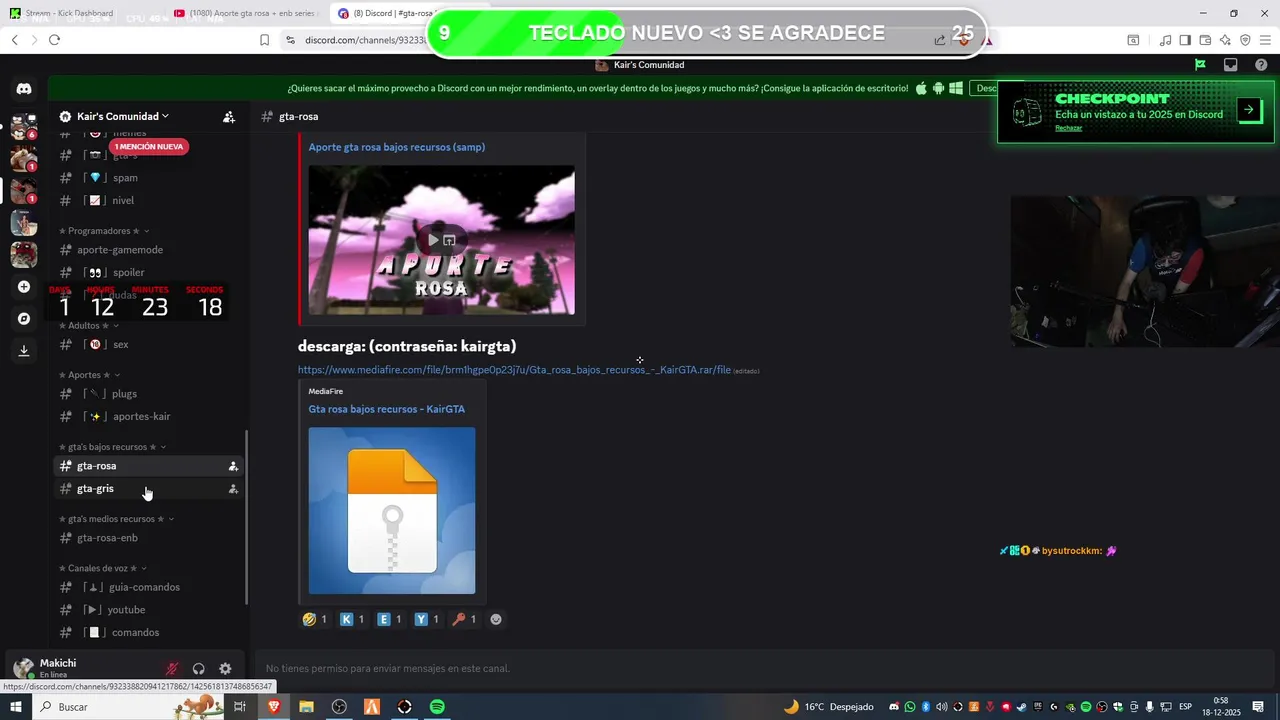
Task: Open the MediaFire download URL link
Action: (x=514, y=370)
